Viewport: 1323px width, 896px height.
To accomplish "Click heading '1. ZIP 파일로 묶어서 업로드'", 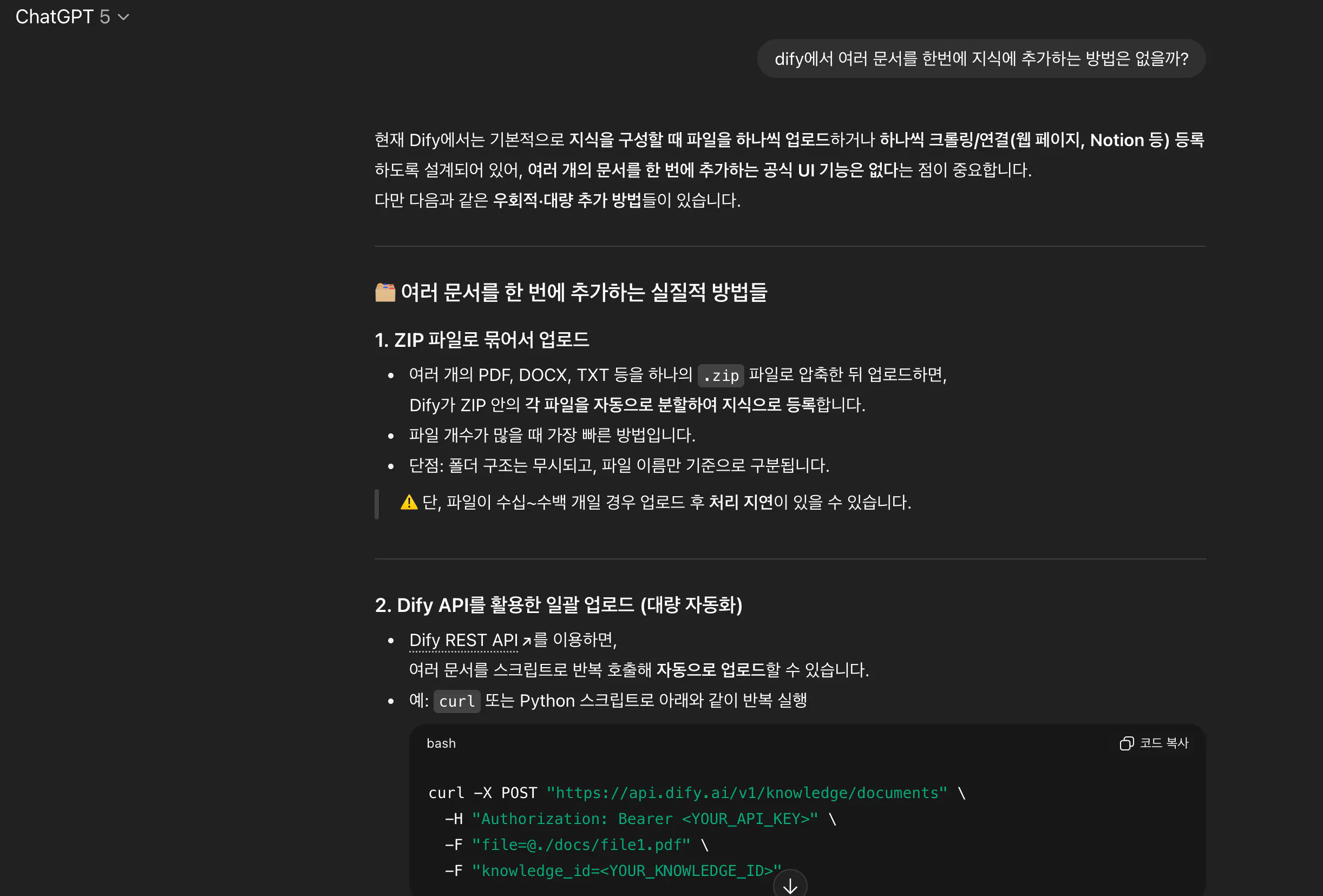I will [x=482, y=340].
